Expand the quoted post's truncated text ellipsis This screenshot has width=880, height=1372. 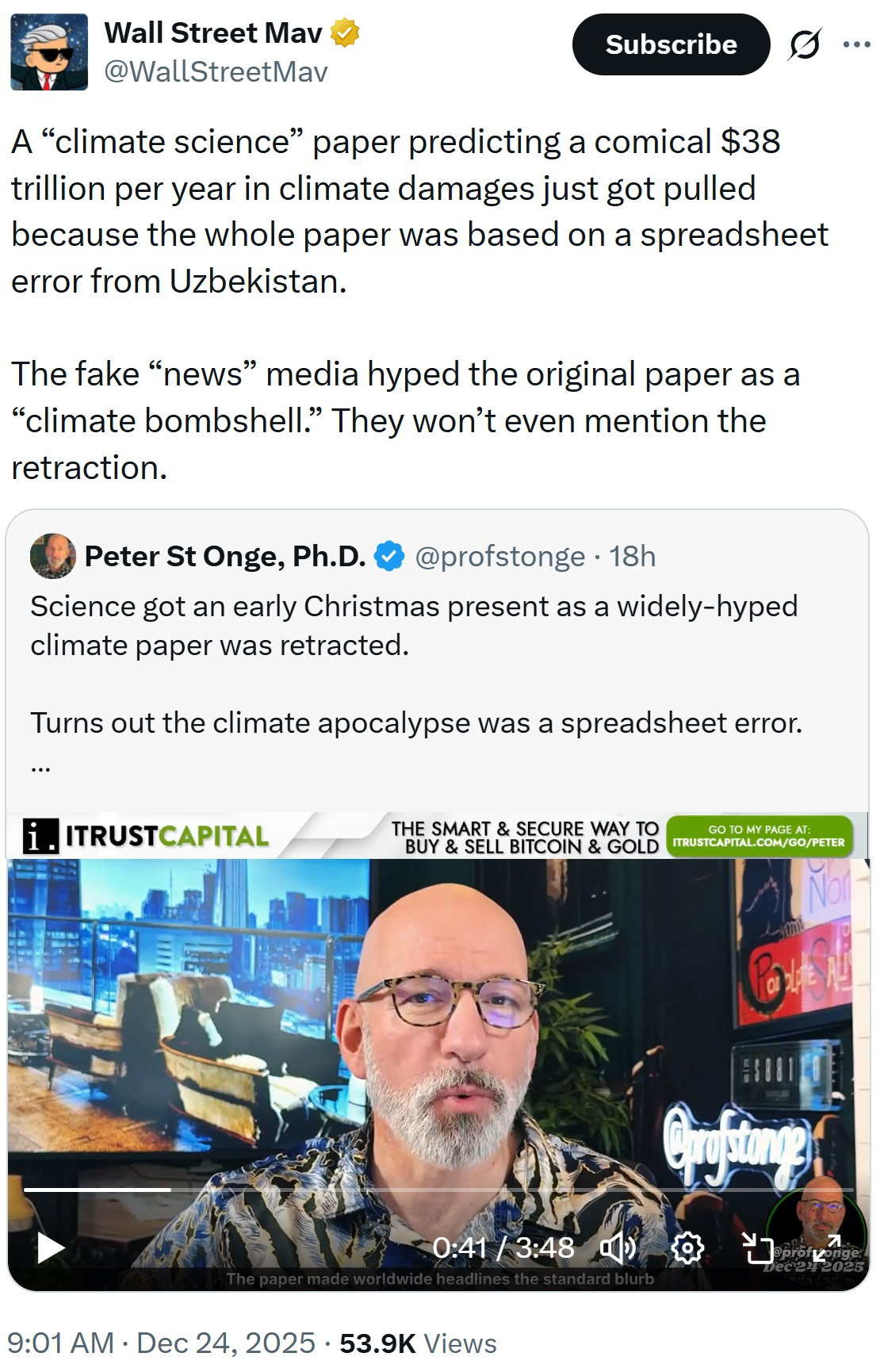click(40, 767)
